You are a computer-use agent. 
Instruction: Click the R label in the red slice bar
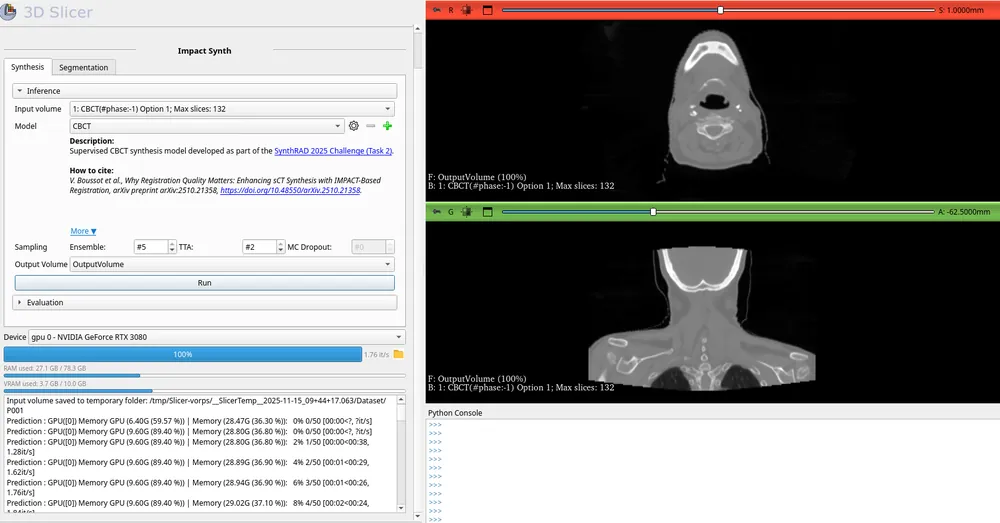coord(451,10)
